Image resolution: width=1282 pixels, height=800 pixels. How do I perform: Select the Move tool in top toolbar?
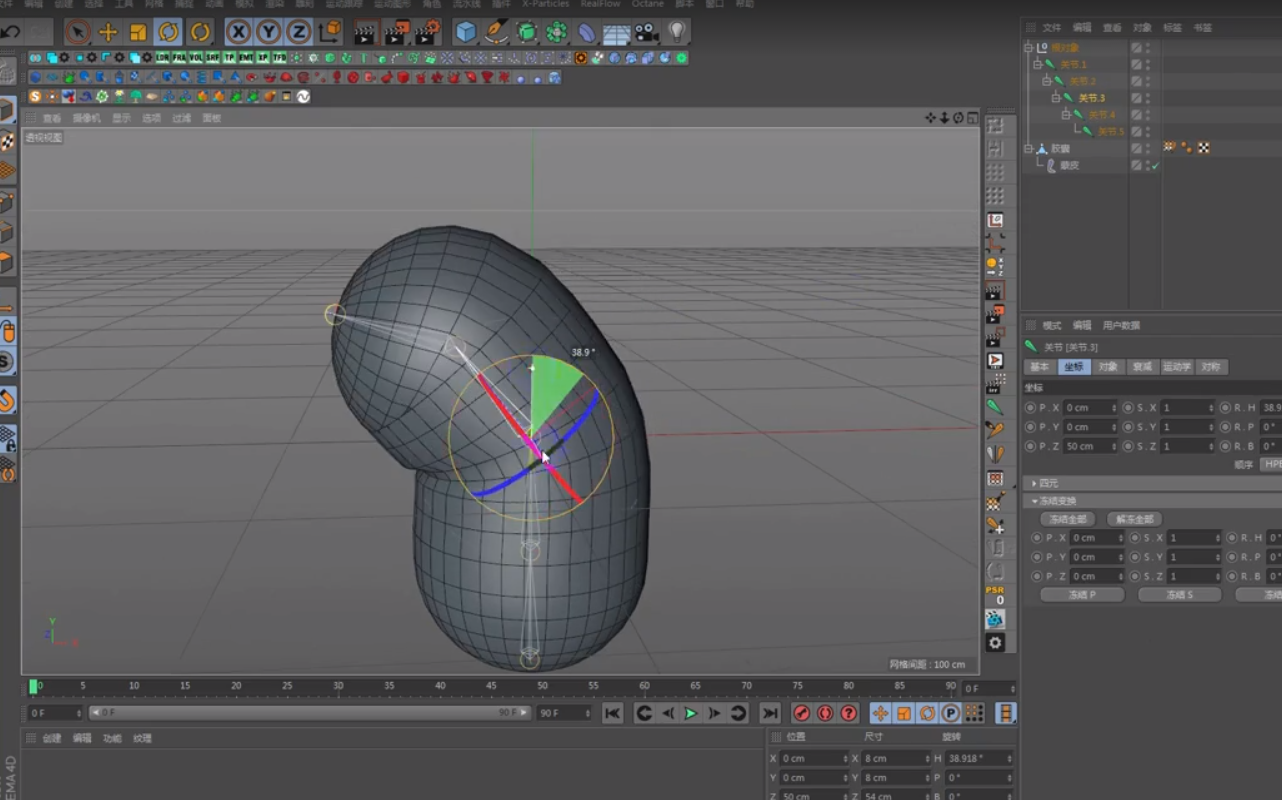click(x=108, y=32)
